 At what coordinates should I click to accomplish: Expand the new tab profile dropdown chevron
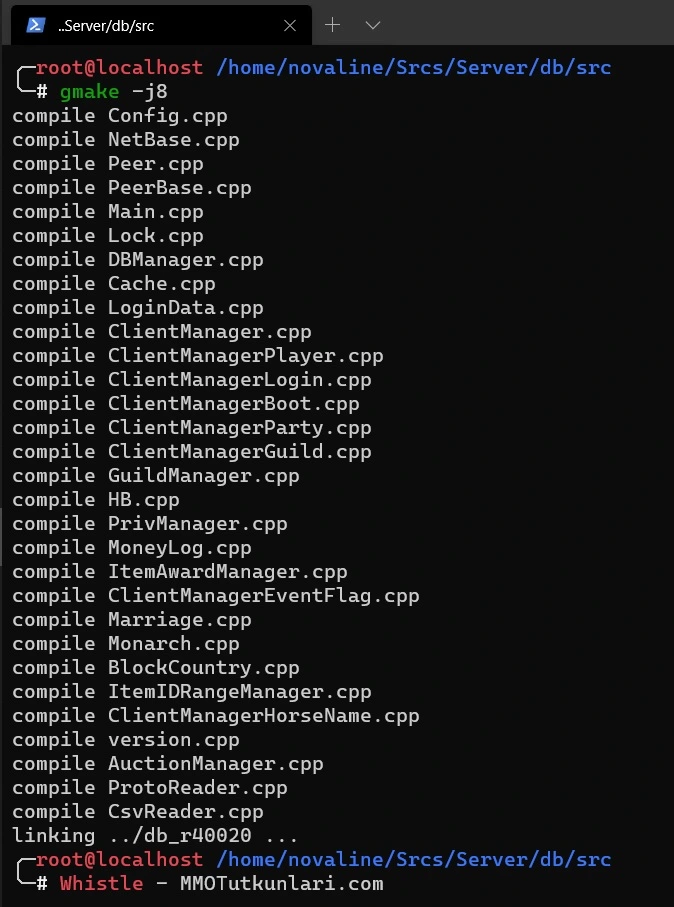pyautogui.click(x=373, y=25)
